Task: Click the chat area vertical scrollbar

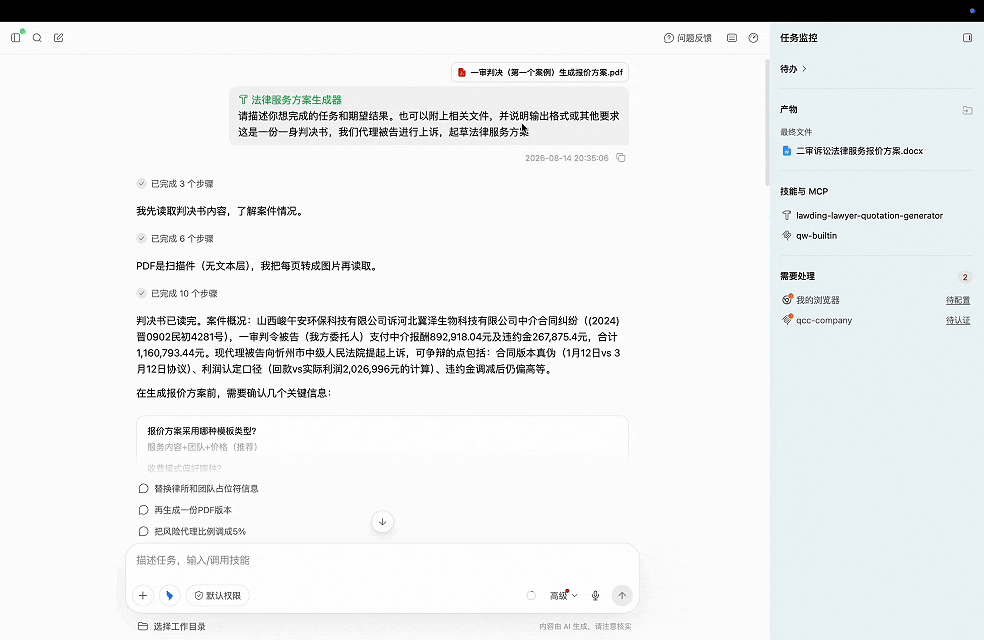Action: point(767,122)
